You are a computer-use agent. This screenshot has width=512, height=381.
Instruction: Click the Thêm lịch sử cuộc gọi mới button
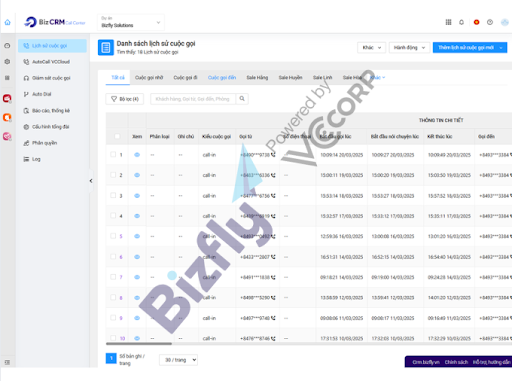tap(470, 48)
